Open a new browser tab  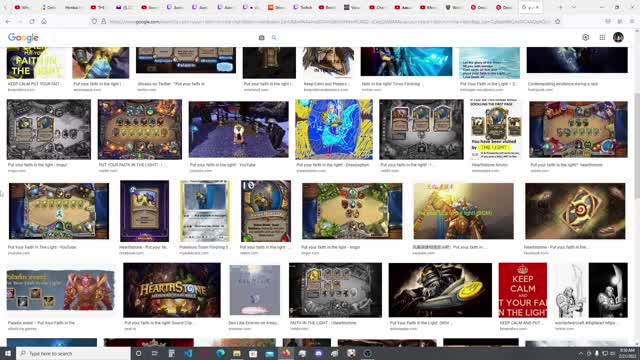coord(560,7)
